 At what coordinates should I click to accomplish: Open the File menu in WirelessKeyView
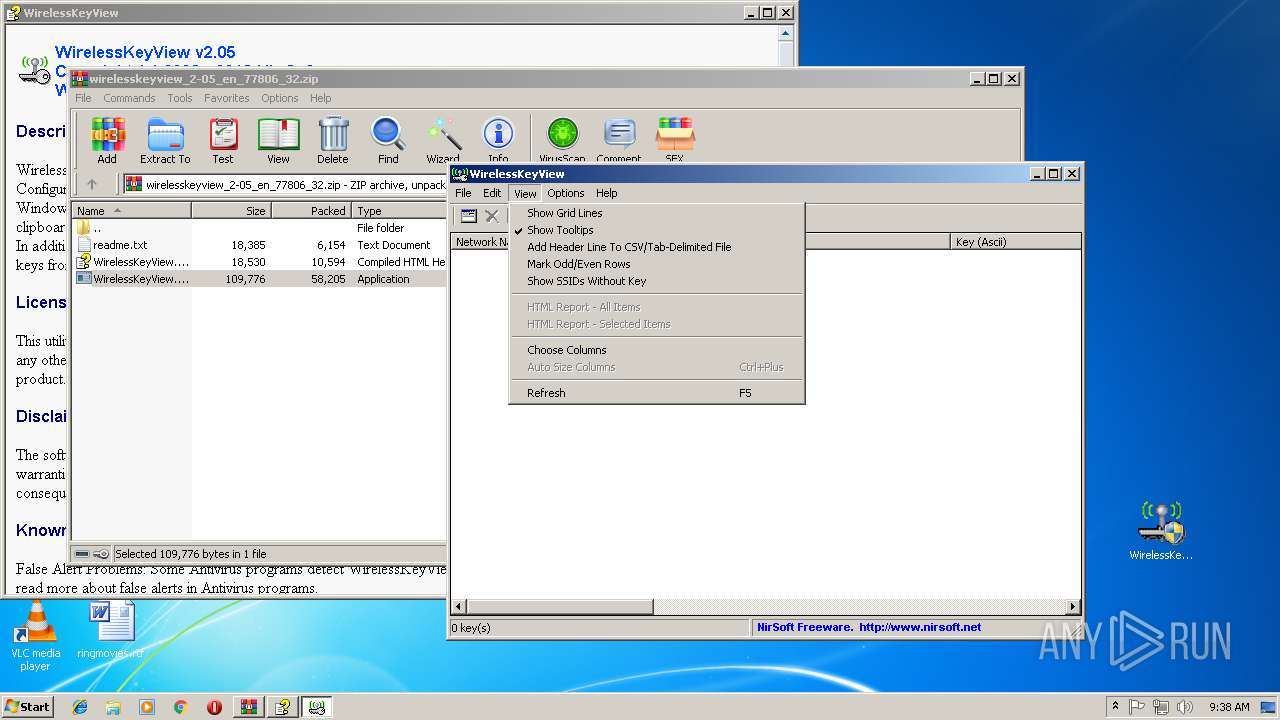(463, 193)
